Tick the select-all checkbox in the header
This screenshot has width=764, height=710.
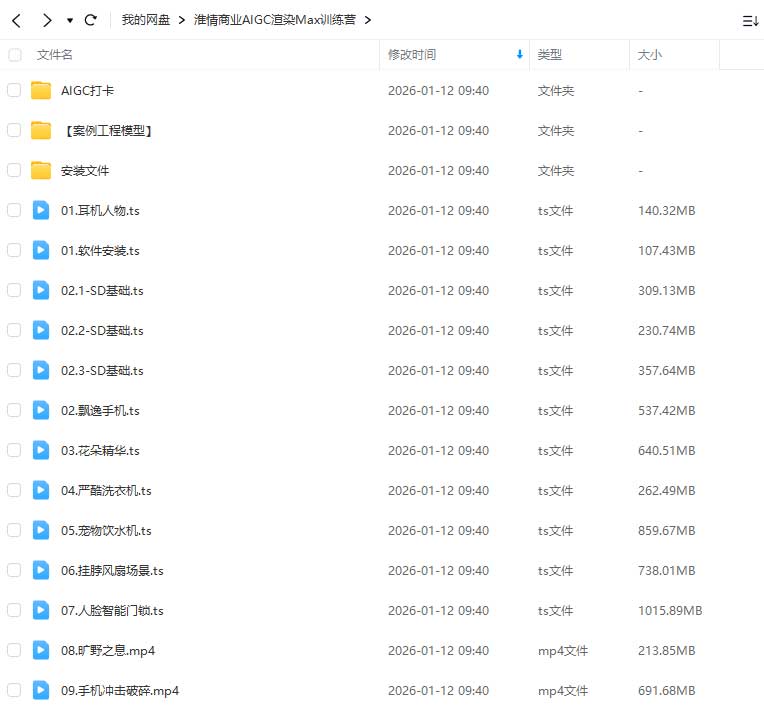(x=15, y=55)
